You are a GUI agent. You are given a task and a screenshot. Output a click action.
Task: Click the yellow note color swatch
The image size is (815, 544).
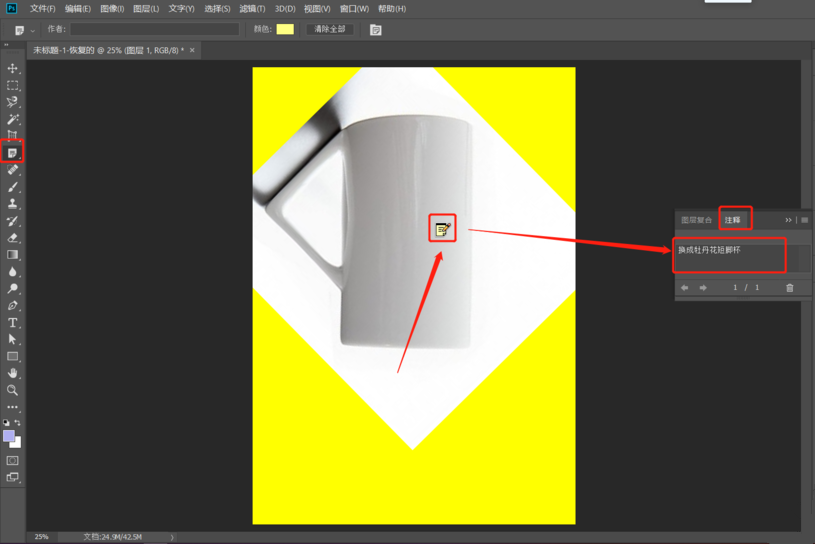point(285,30)
